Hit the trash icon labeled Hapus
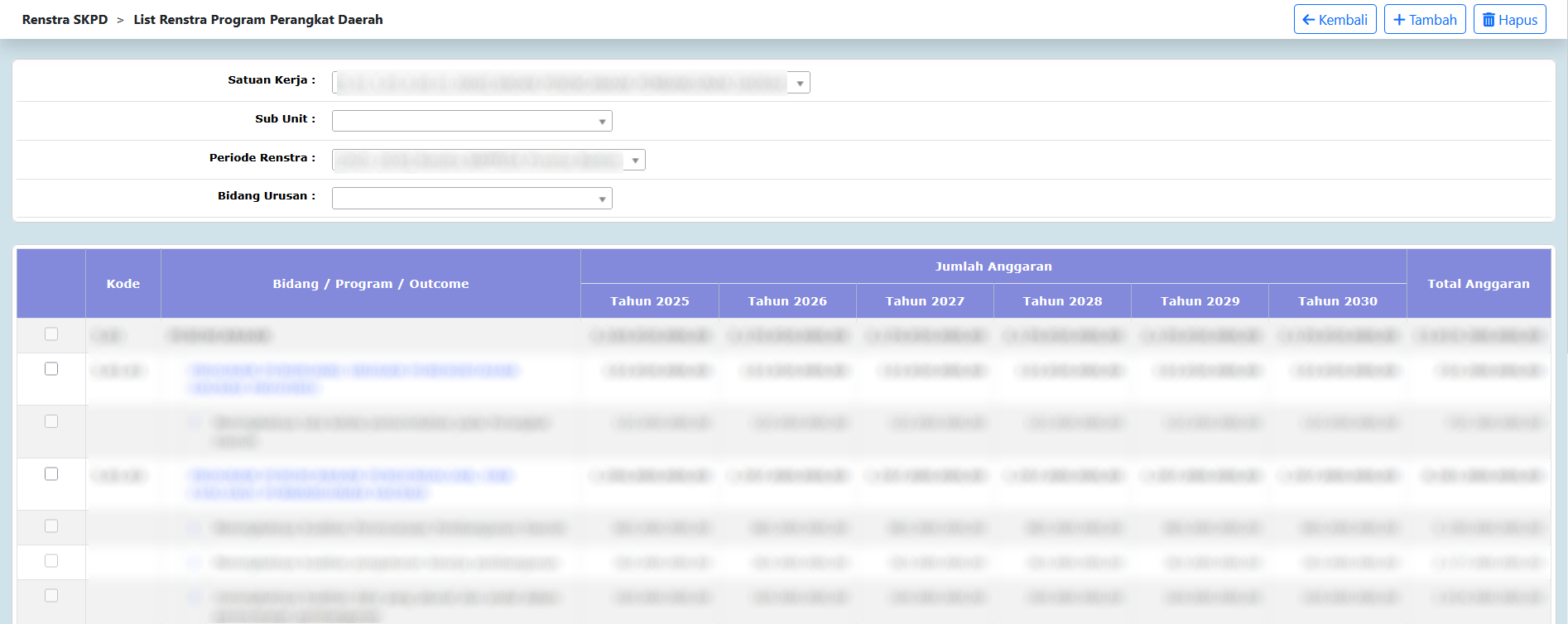 (1489, 20)
